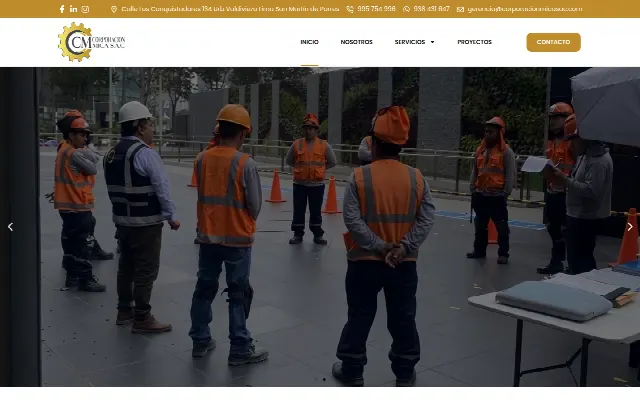
Task: Click the envelope email icon
Action: tap(460, 9)
